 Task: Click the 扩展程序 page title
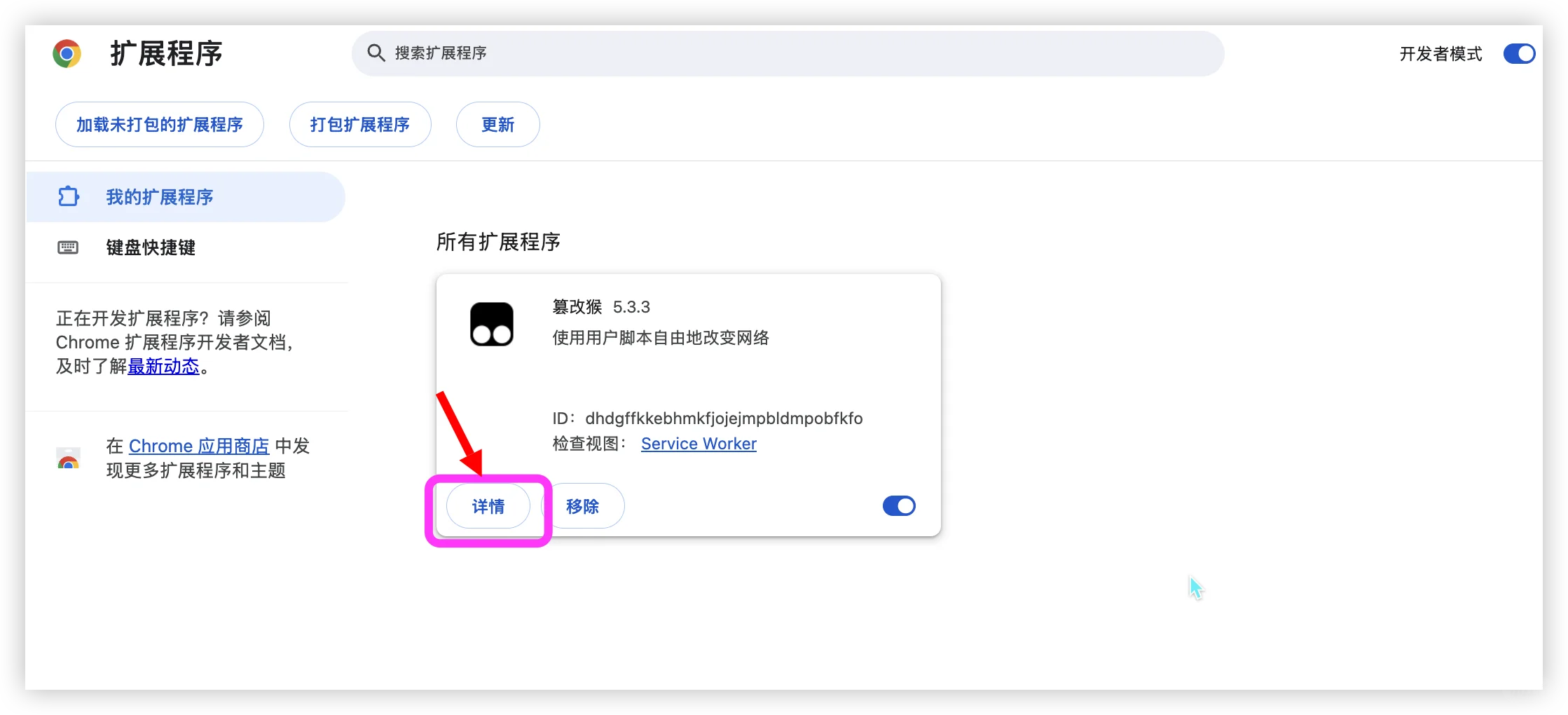[166, 54]
